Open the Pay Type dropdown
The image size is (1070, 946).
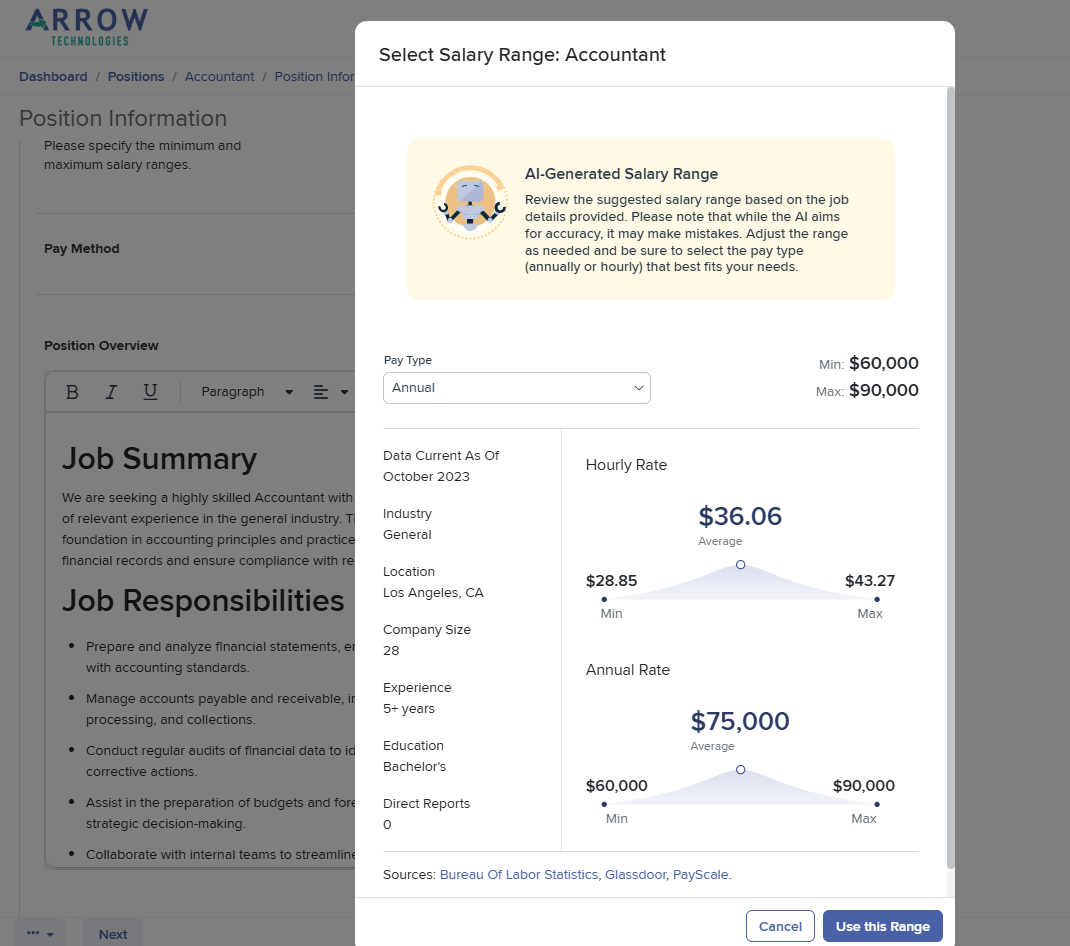tap(516, 387)
